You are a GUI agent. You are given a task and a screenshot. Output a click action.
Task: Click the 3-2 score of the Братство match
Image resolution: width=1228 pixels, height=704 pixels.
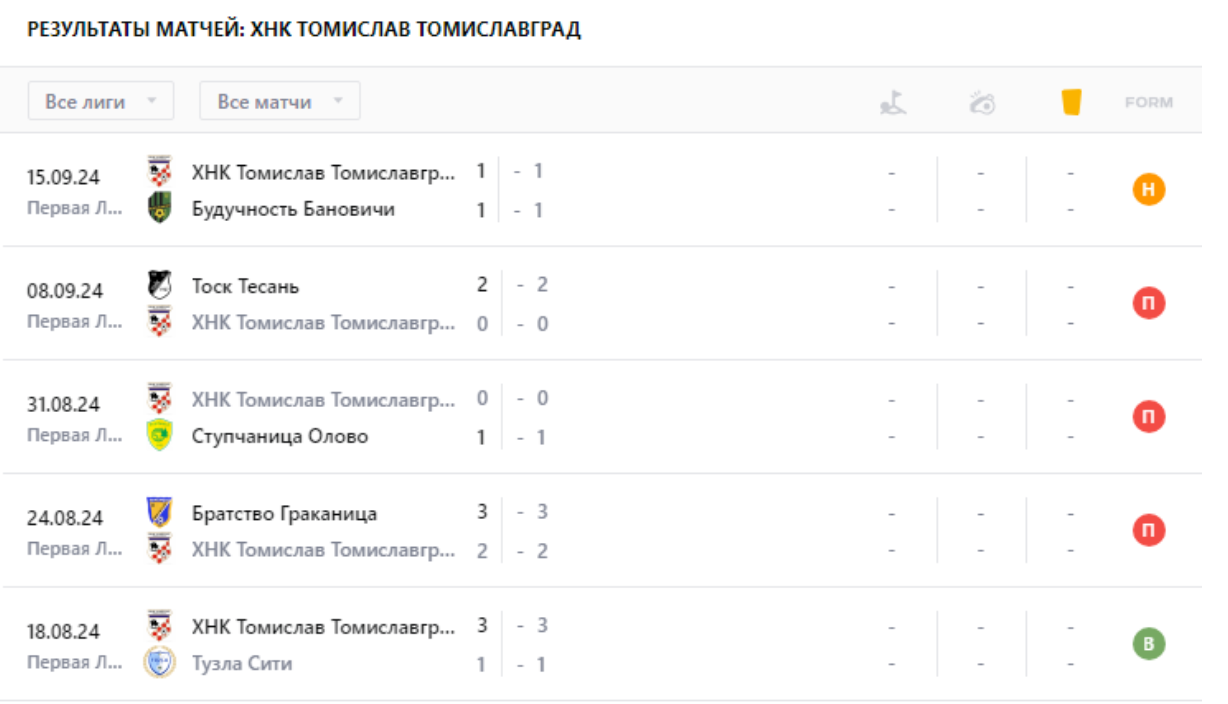click(x=480, y=530)
